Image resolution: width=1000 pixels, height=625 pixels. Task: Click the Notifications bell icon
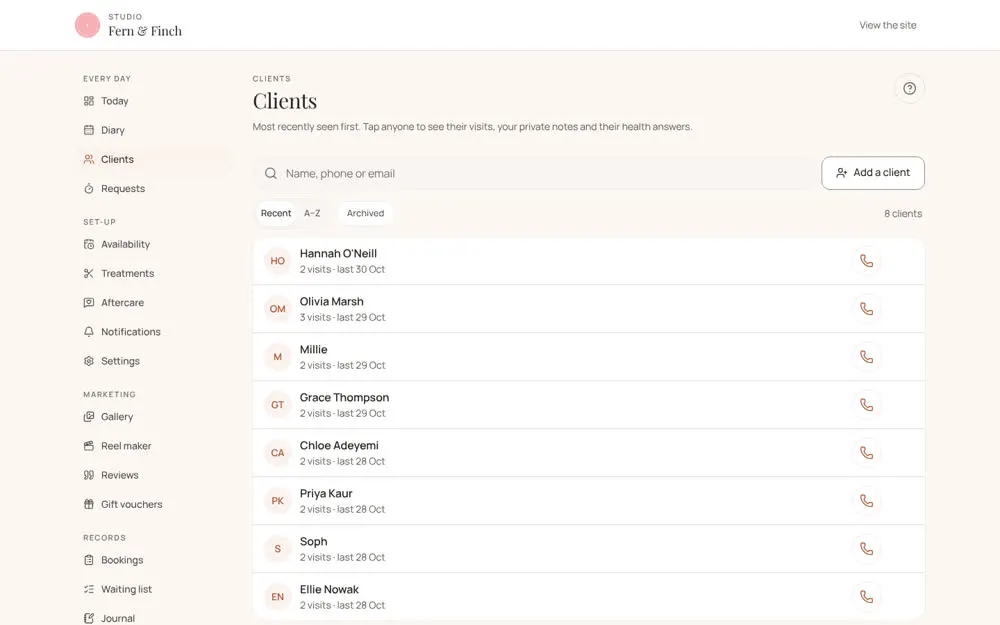(x=89, y=332)
